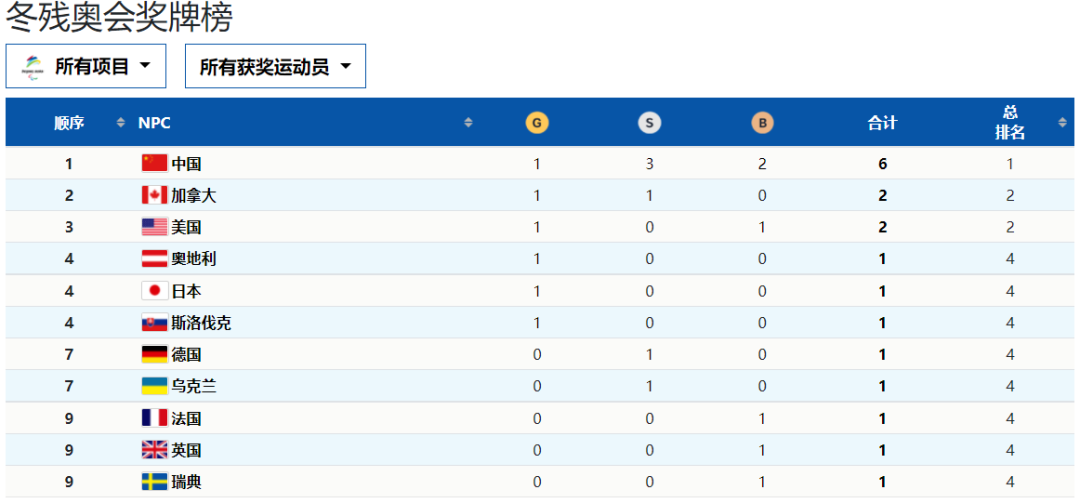The width and height of the screenshot is (1080, 503).
Task: Click the Canada flag icon
Action: pyautogui.click(x=154, y=196)
